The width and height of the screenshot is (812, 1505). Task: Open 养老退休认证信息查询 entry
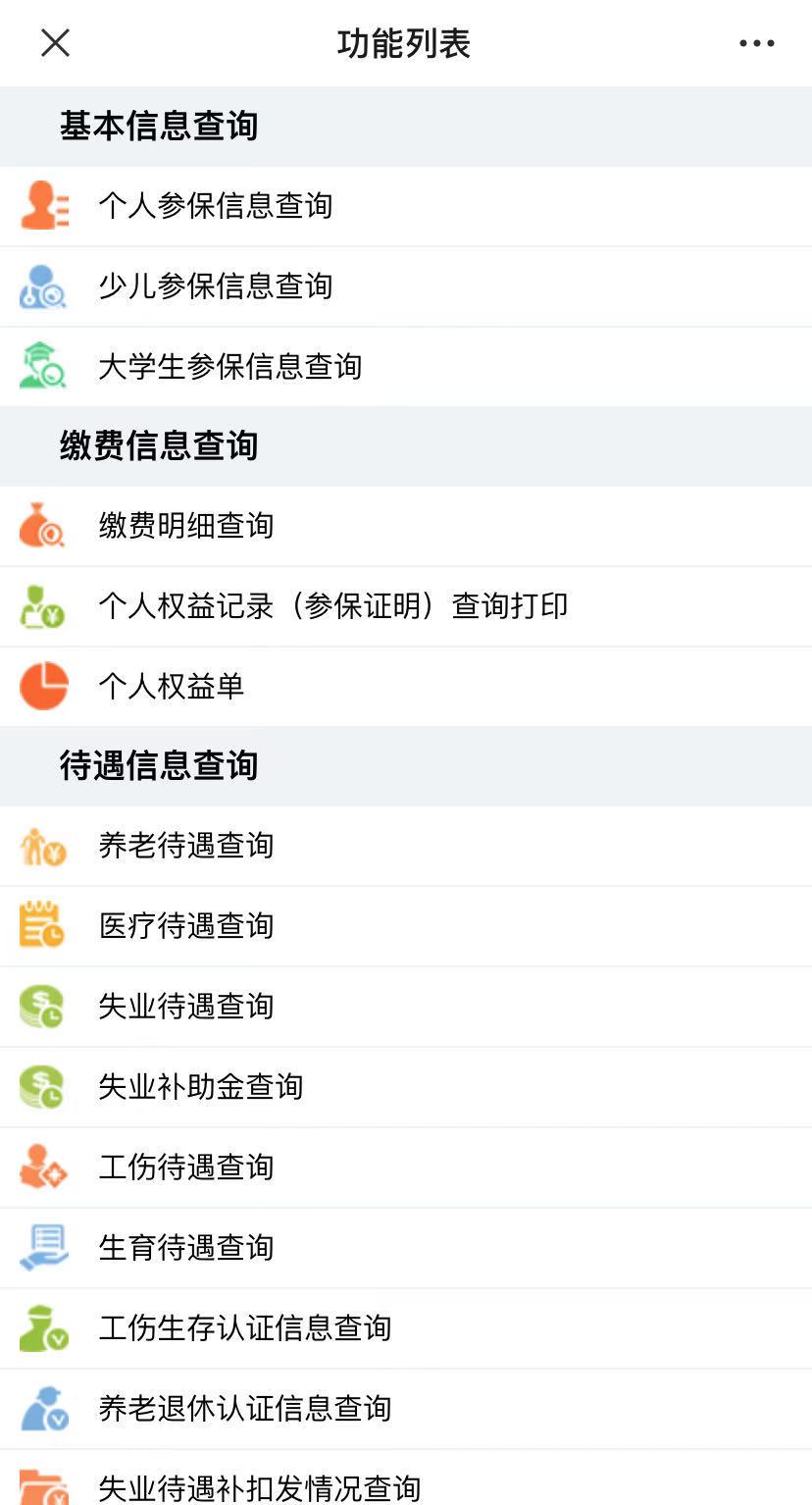click(x=245, y=1409)
